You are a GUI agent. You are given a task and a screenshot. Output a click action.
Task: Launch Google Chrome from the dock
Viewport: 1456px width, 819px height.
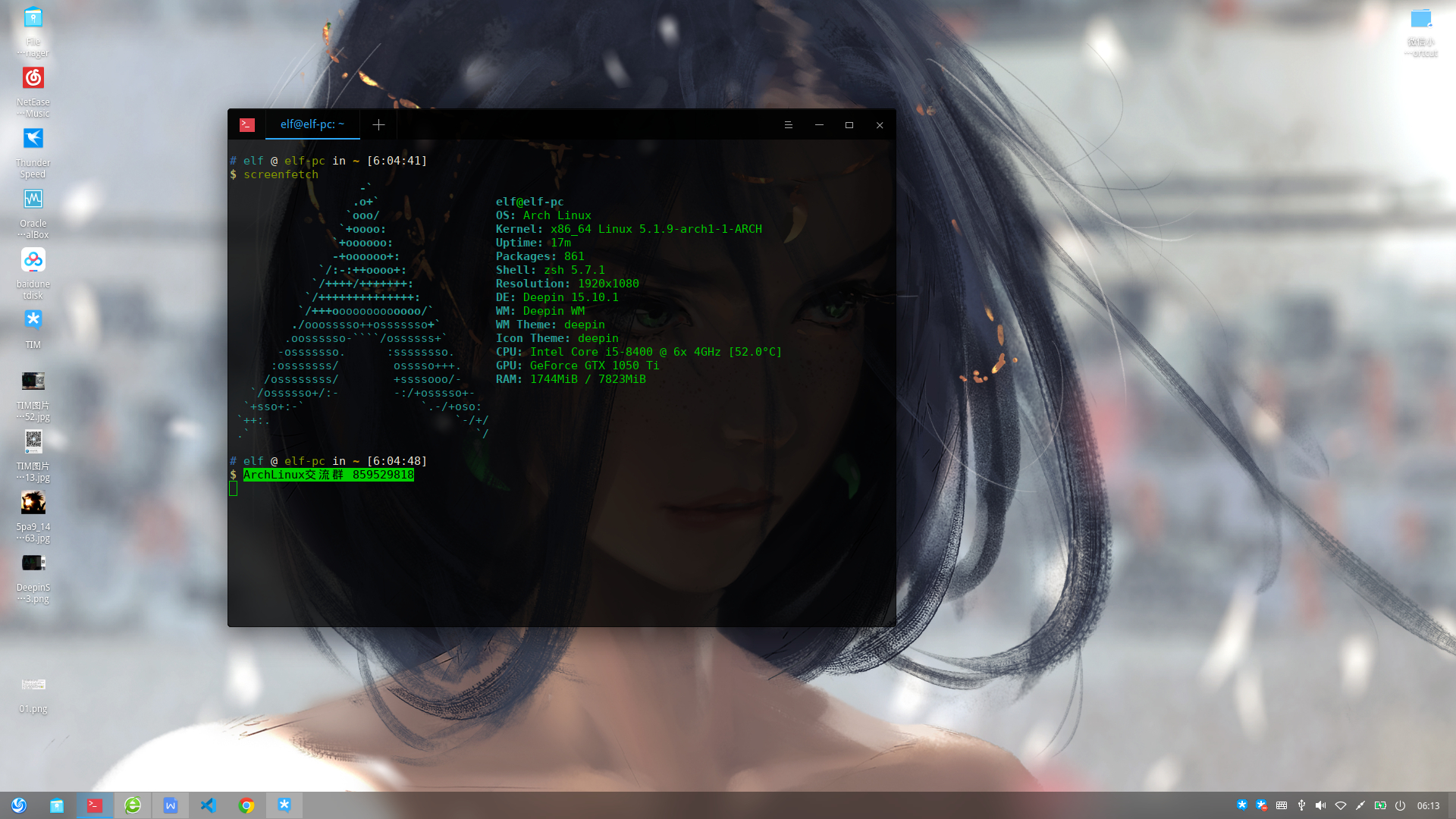click(246, 805)
